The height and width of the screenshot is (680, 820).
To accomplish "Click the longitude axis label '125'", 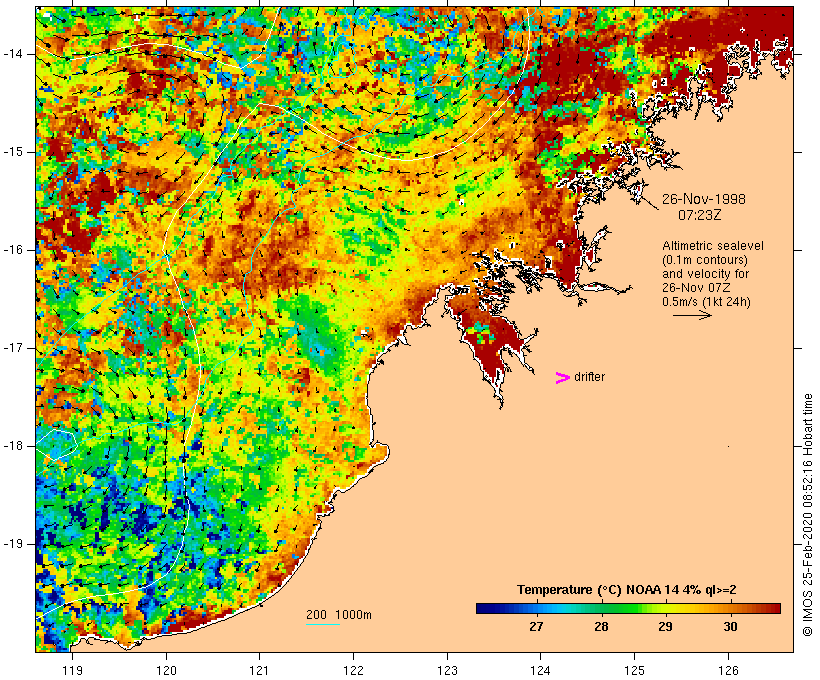I will 634,670.
